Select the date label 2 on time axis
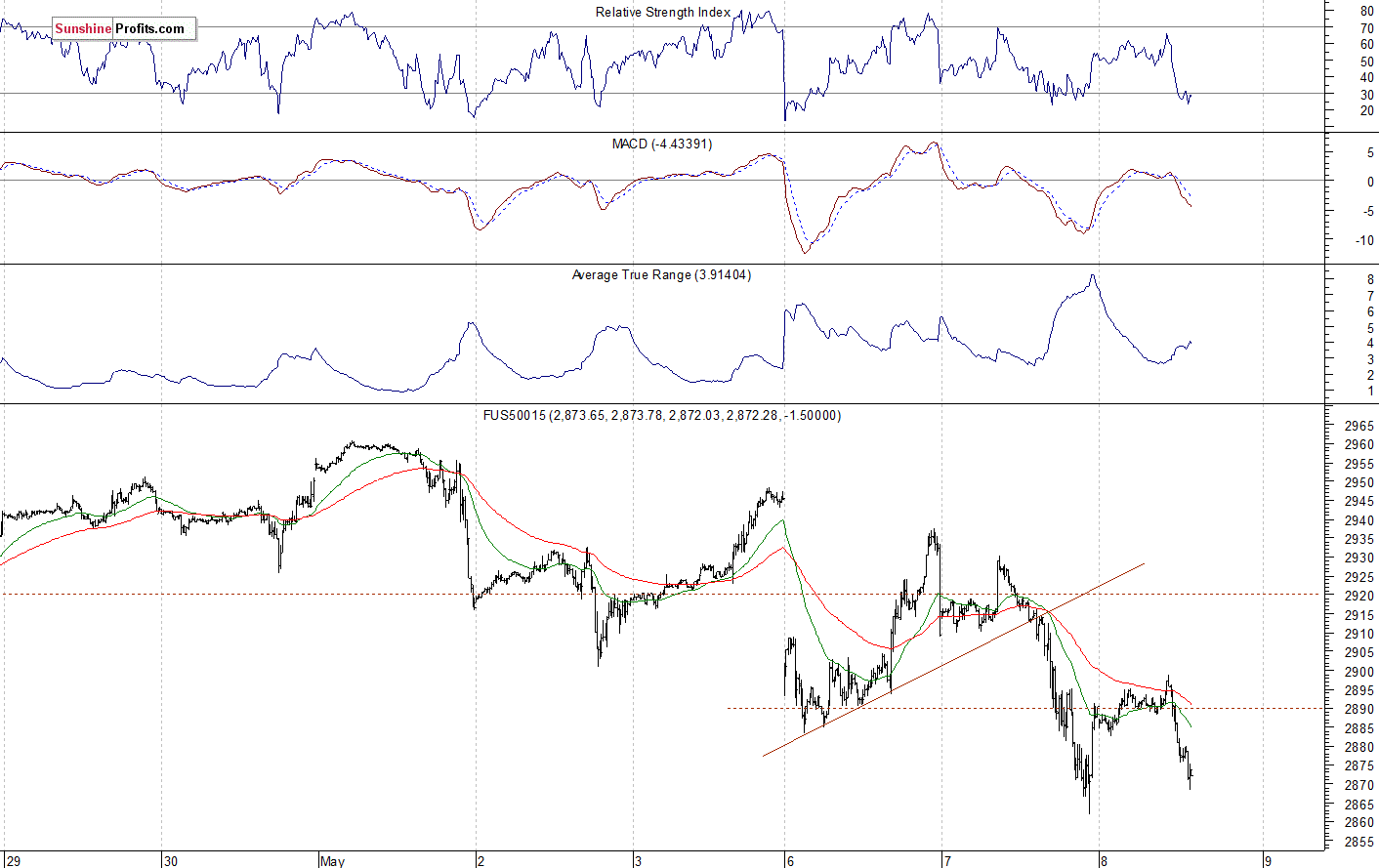Screen dimensions: 1379x868 (481, 861)
